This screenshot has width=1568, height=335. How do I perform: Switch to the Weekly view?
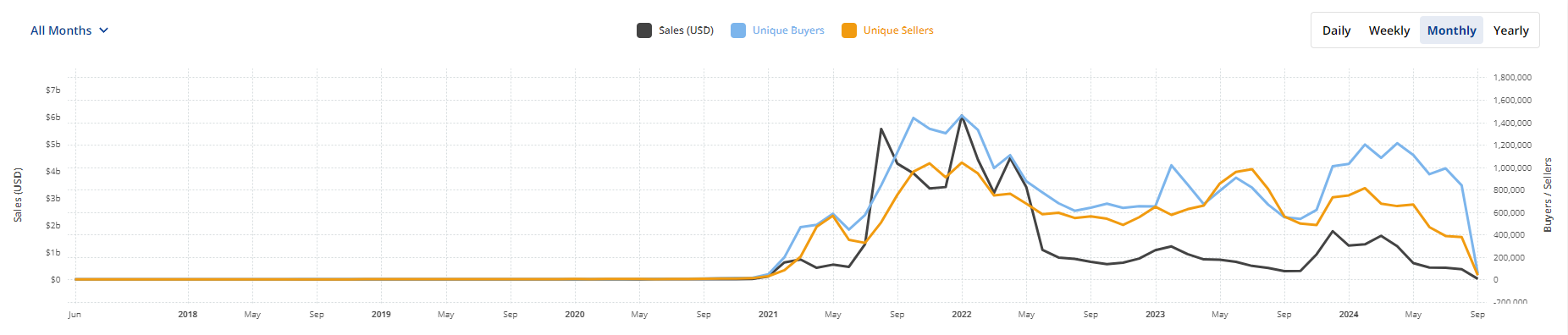coord(1389,30)
